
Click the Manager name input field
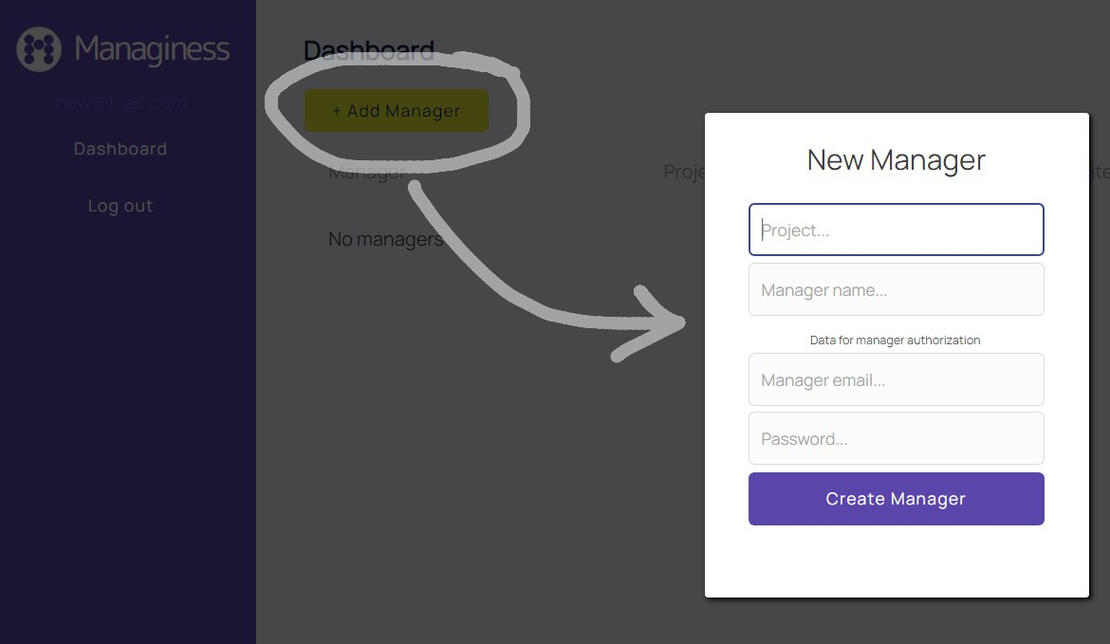(896, 289)
